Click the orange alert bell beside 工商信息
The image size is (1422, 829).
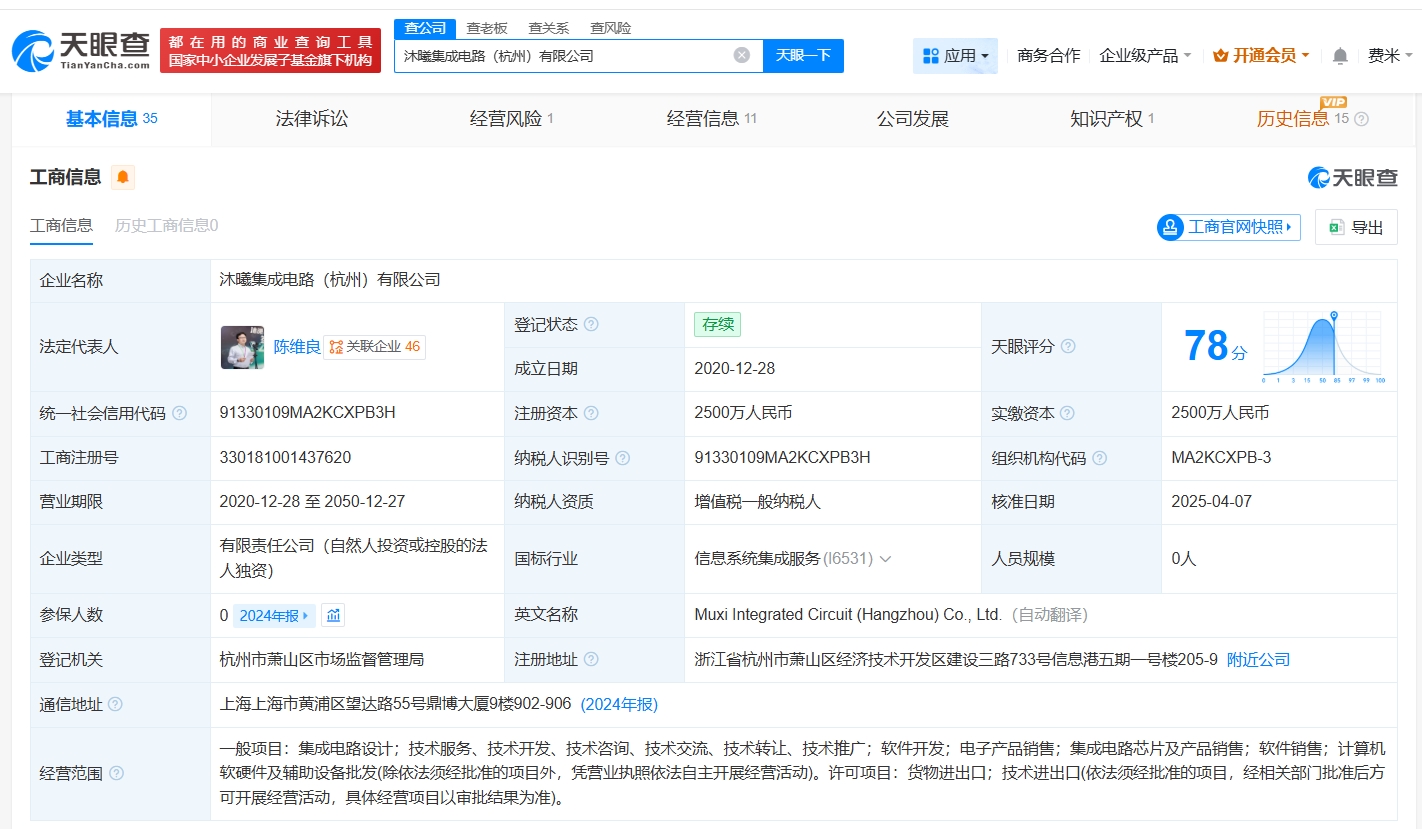(122, 177)
